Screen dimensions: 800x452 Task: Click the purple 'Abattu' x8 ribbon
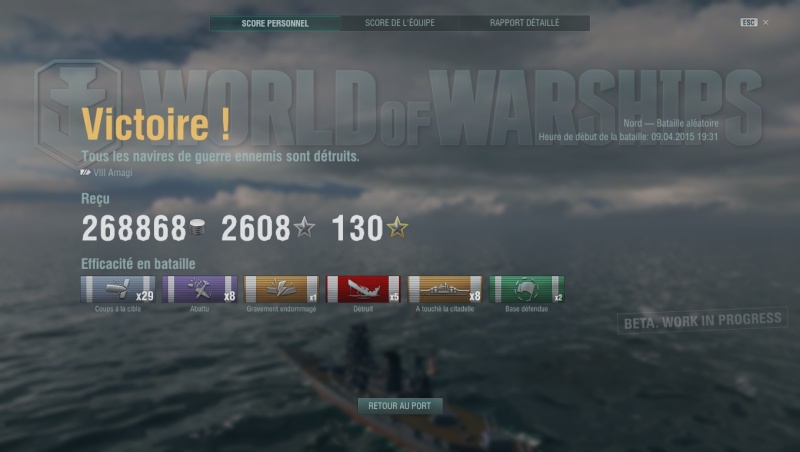coord(199,289)
